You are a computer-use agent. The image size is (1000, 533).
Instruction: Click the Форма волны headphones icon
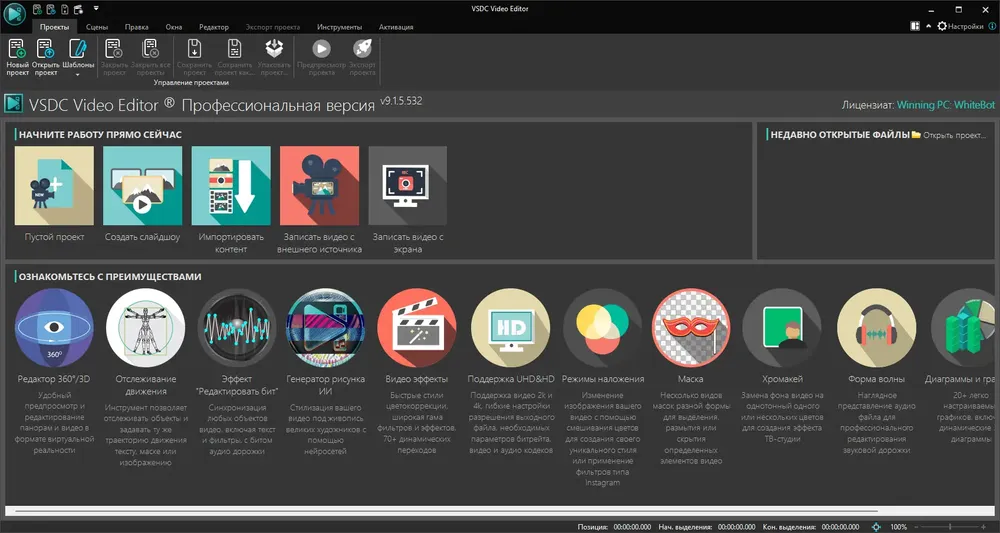876,328
